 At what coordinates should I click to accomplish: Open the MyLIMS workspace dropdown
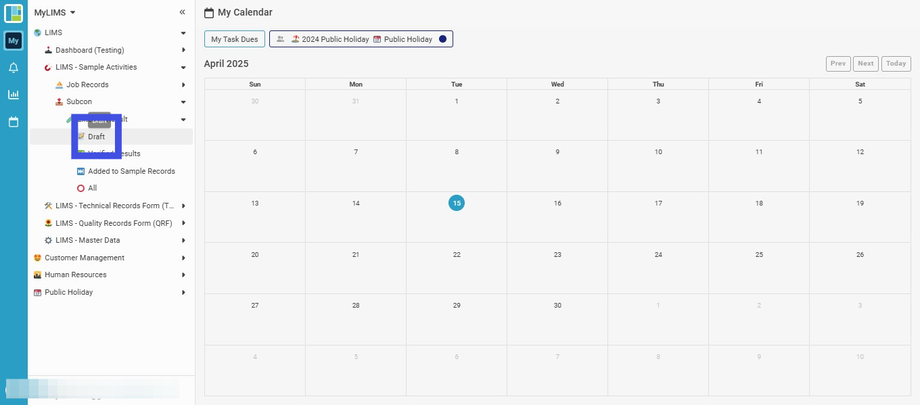[x=55, y=12]
